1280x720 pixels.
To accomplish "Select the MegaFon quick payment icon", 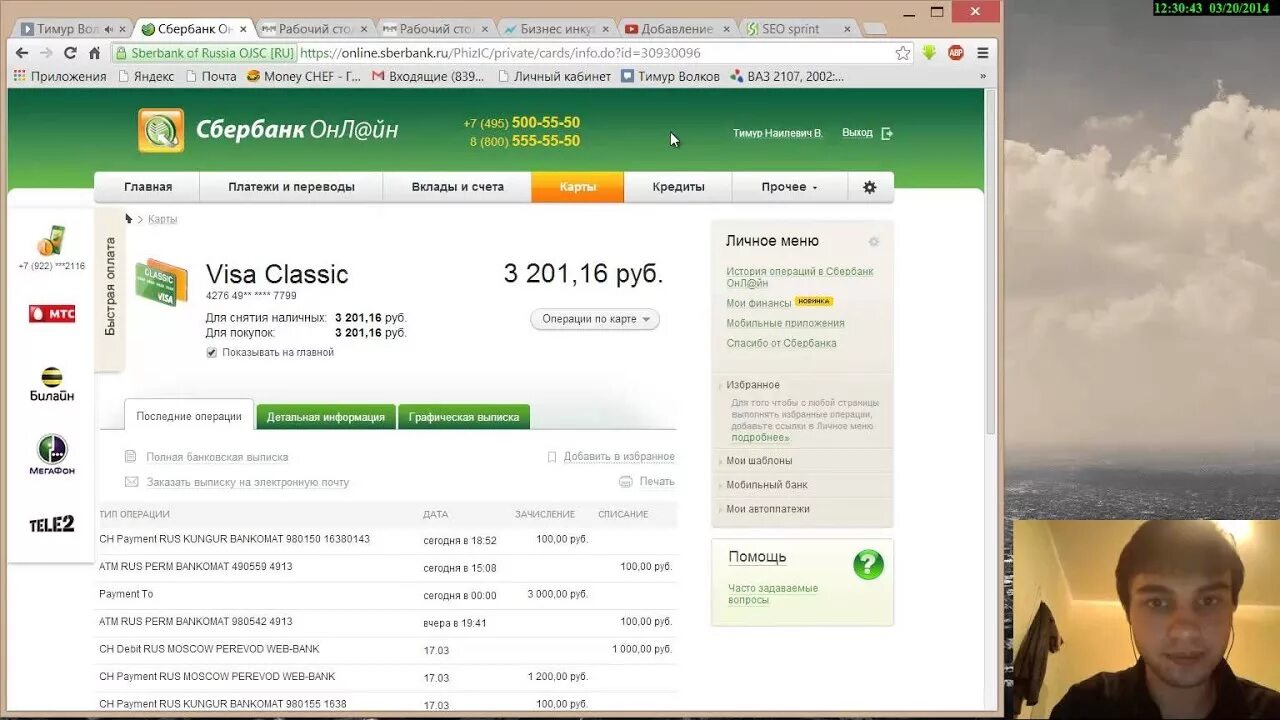I will [52, 455].
